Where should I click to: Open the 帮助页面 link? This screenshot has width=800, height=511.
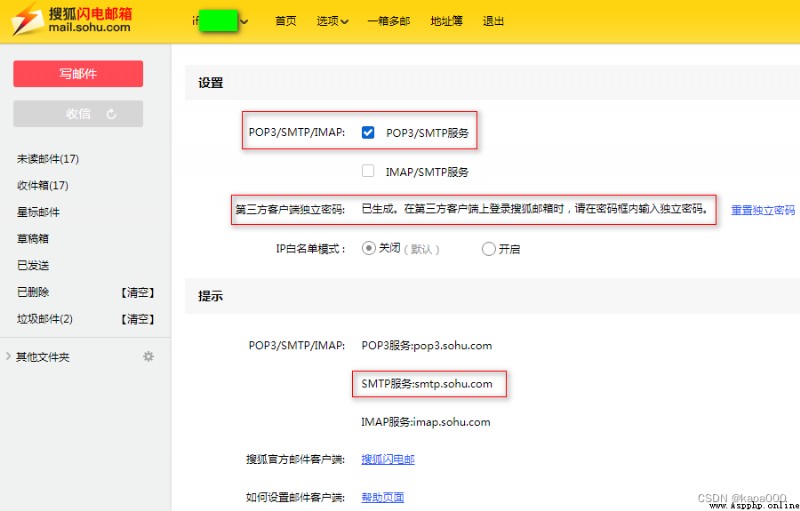coord(383,497)
